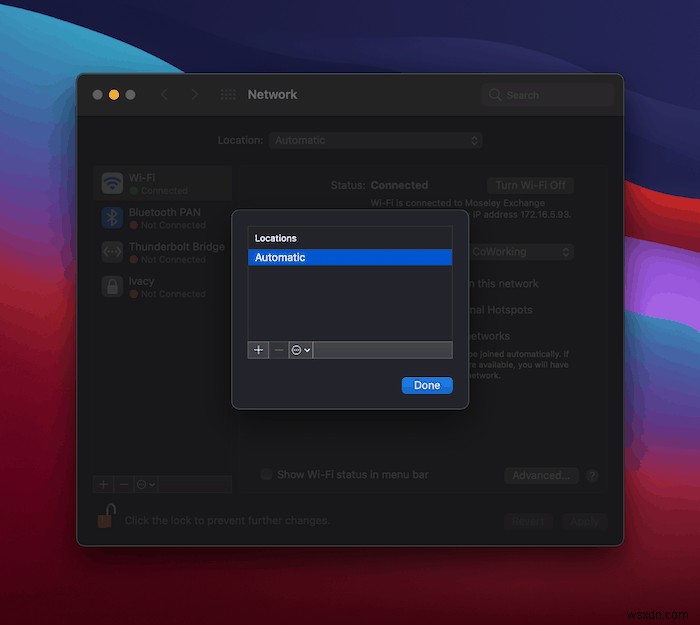Viewport: 700px width, 625px height.
Task: Open the sidebar services action menu
Action: click(146, 484)
